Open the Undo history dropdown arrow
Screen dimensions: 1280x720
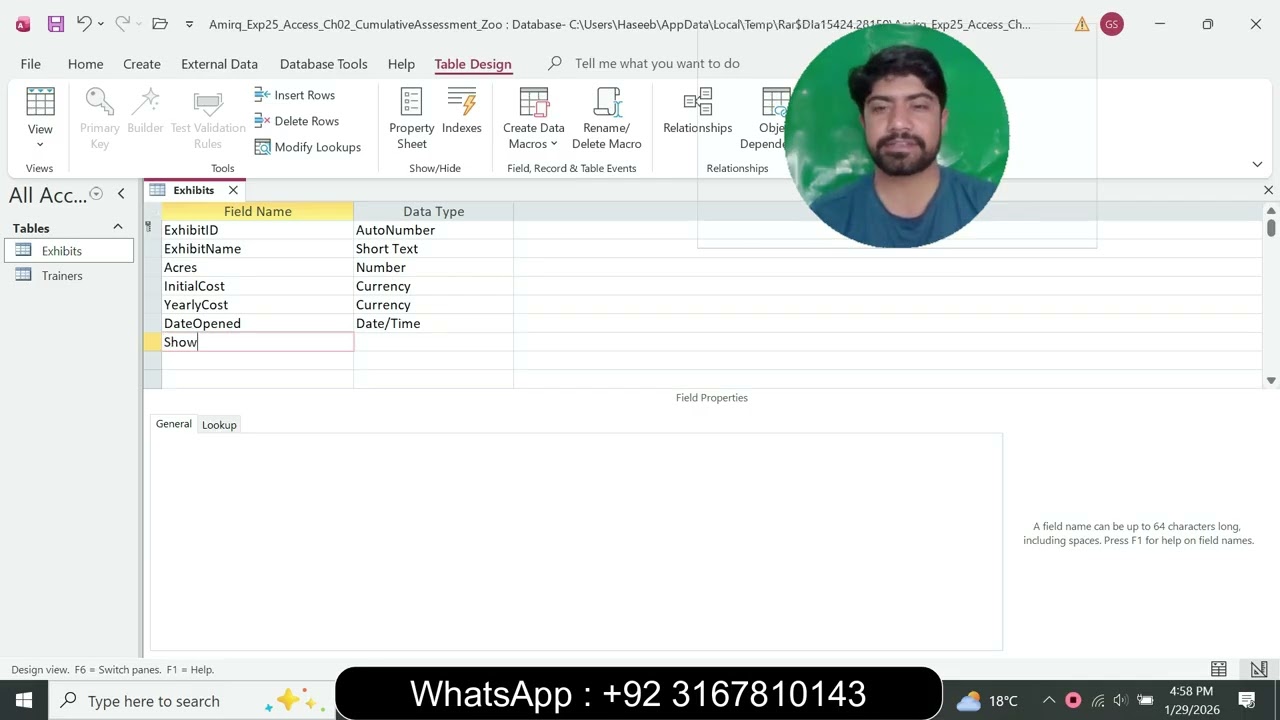100,24
